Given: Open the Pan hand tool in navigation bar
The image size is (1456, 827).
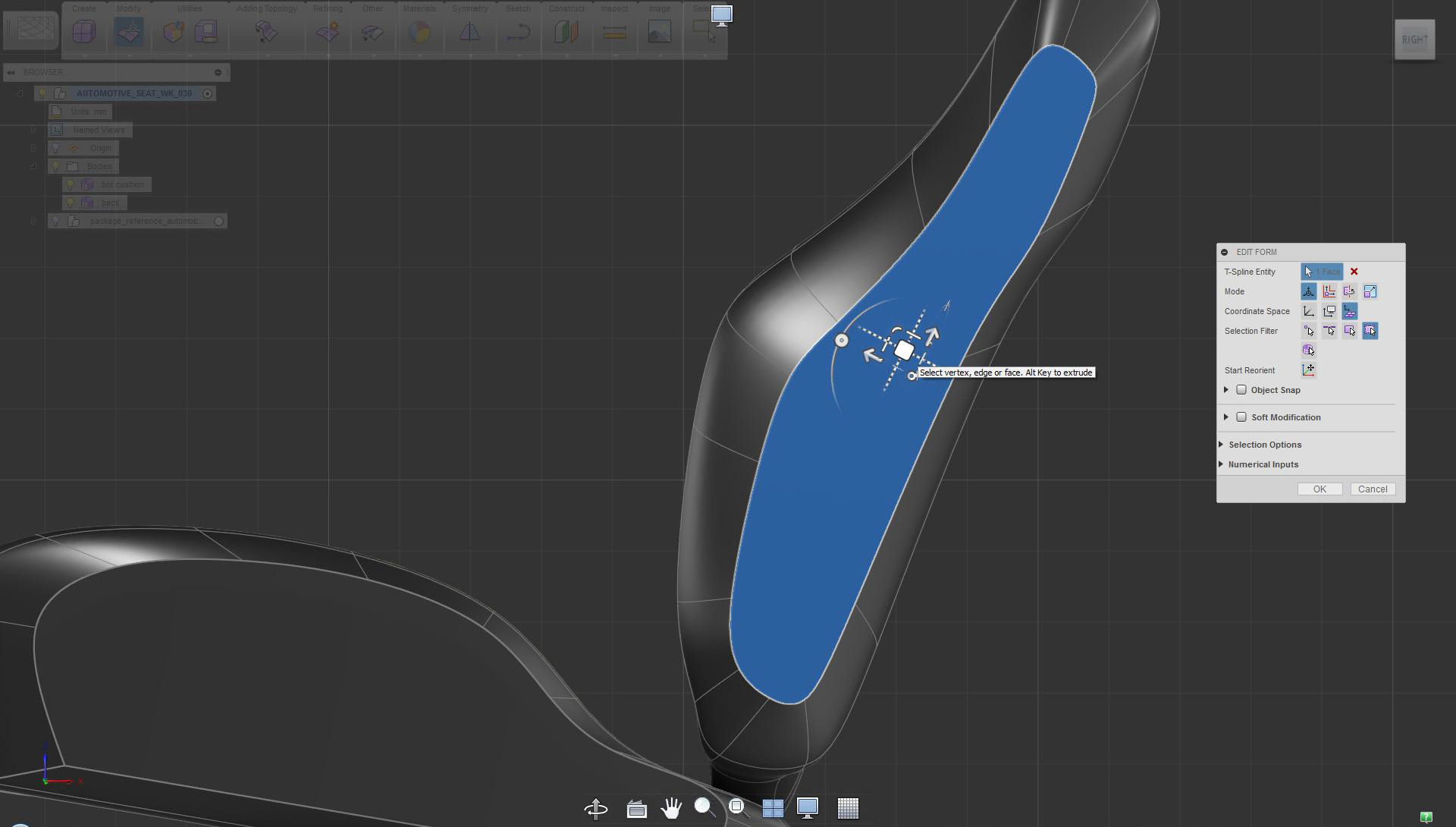Looking at the screenshot, I should click(670, 808).
